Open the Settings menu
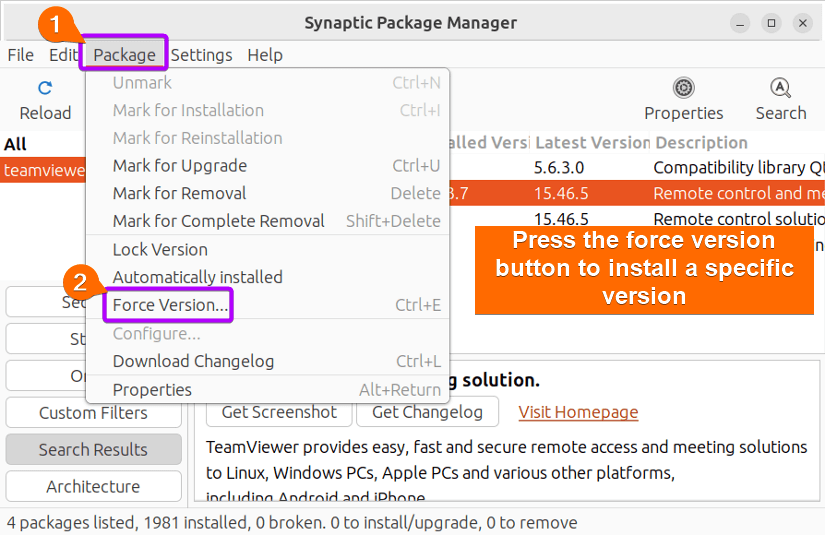This screenshot has height=535, width=825. 202,55
